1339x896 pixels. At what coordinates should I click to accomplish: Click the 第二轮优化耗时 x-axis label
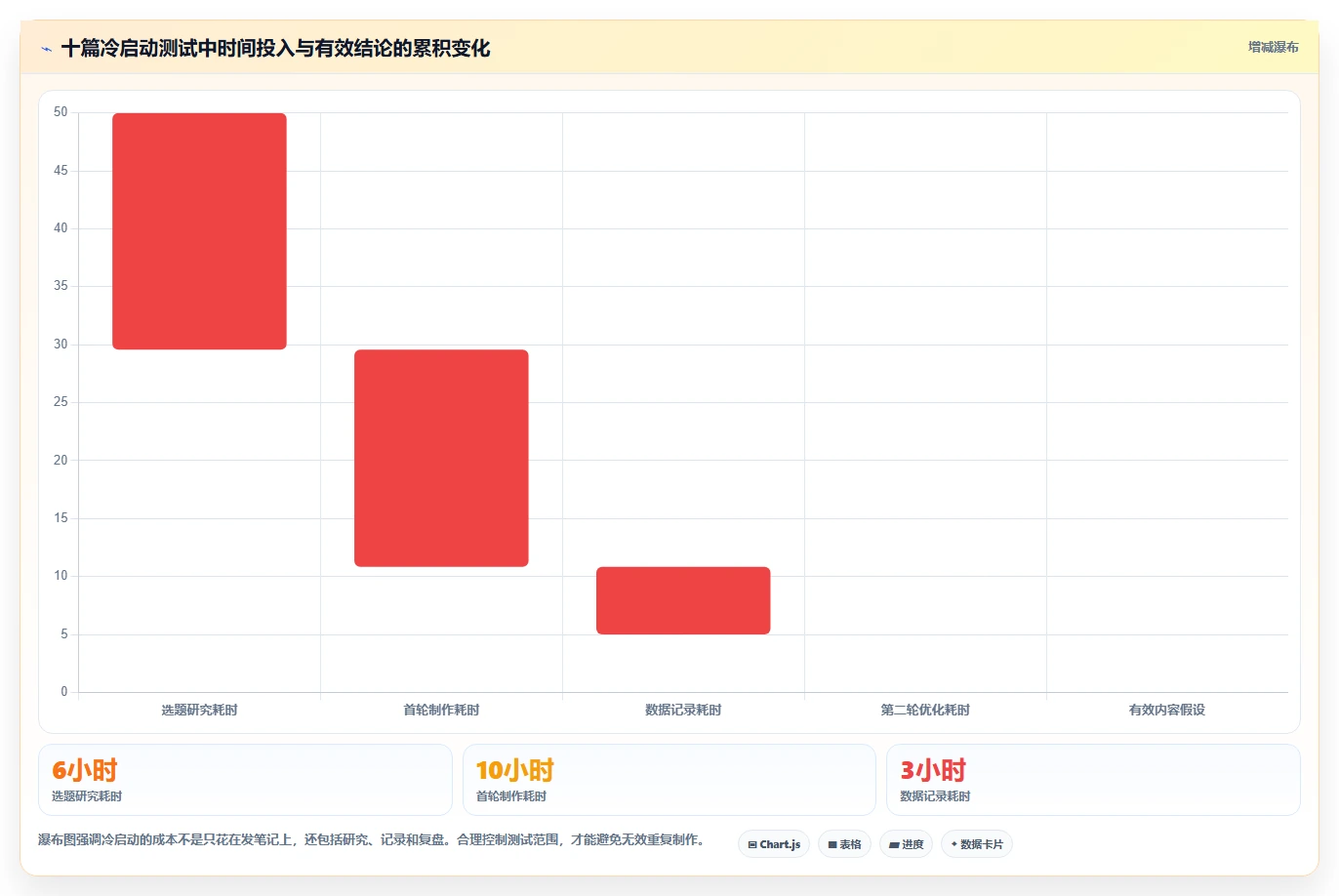[925, 710]
